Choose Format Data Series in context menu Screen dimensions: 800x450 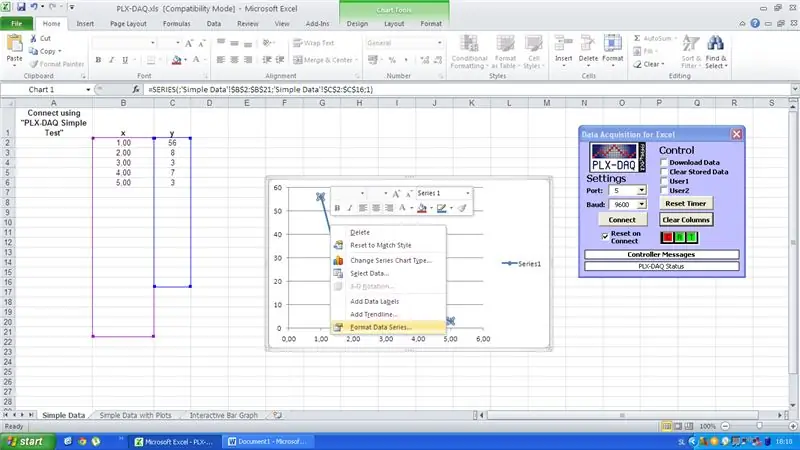[x=388, y=327]
